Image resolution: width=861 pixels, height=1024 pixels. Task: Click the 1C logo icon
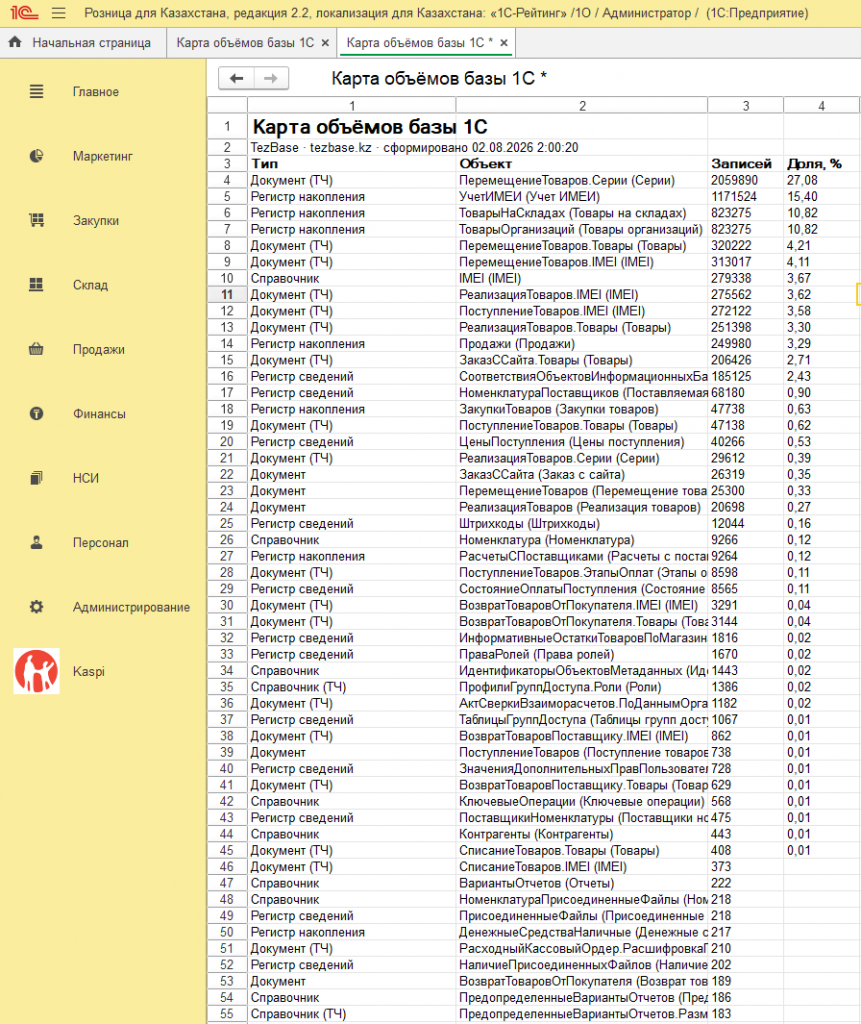pyautogui.click(x=24, y=13)
